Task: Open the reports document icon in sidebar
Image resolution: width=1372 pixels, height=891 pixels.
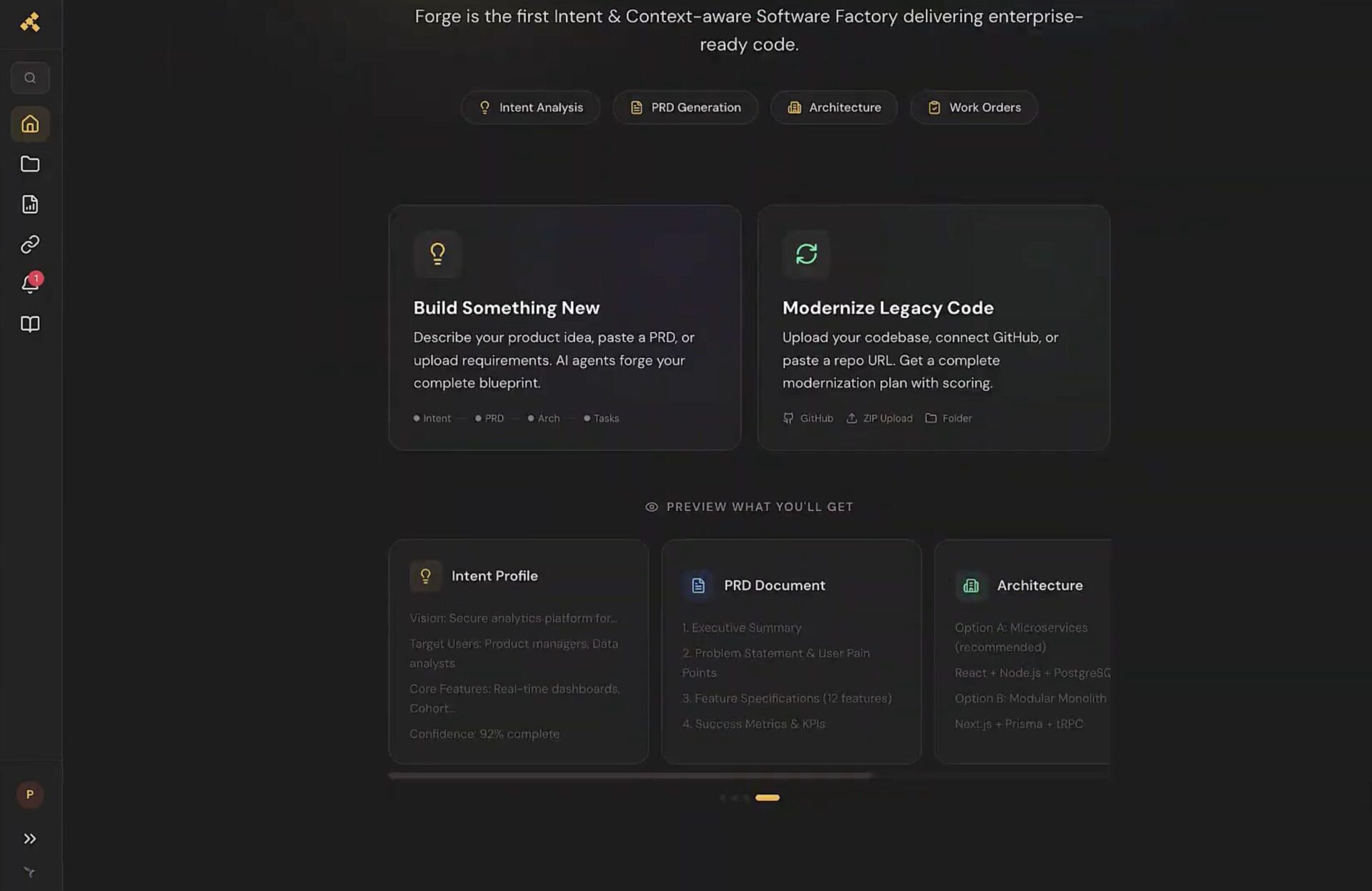Action: 30,204
